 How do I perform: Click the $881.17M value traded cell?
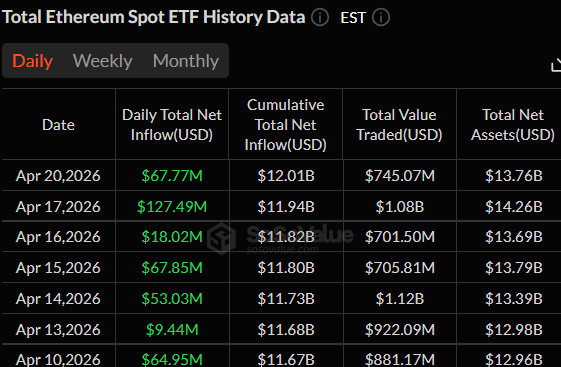pyautogui.click(x=400, y=359)
